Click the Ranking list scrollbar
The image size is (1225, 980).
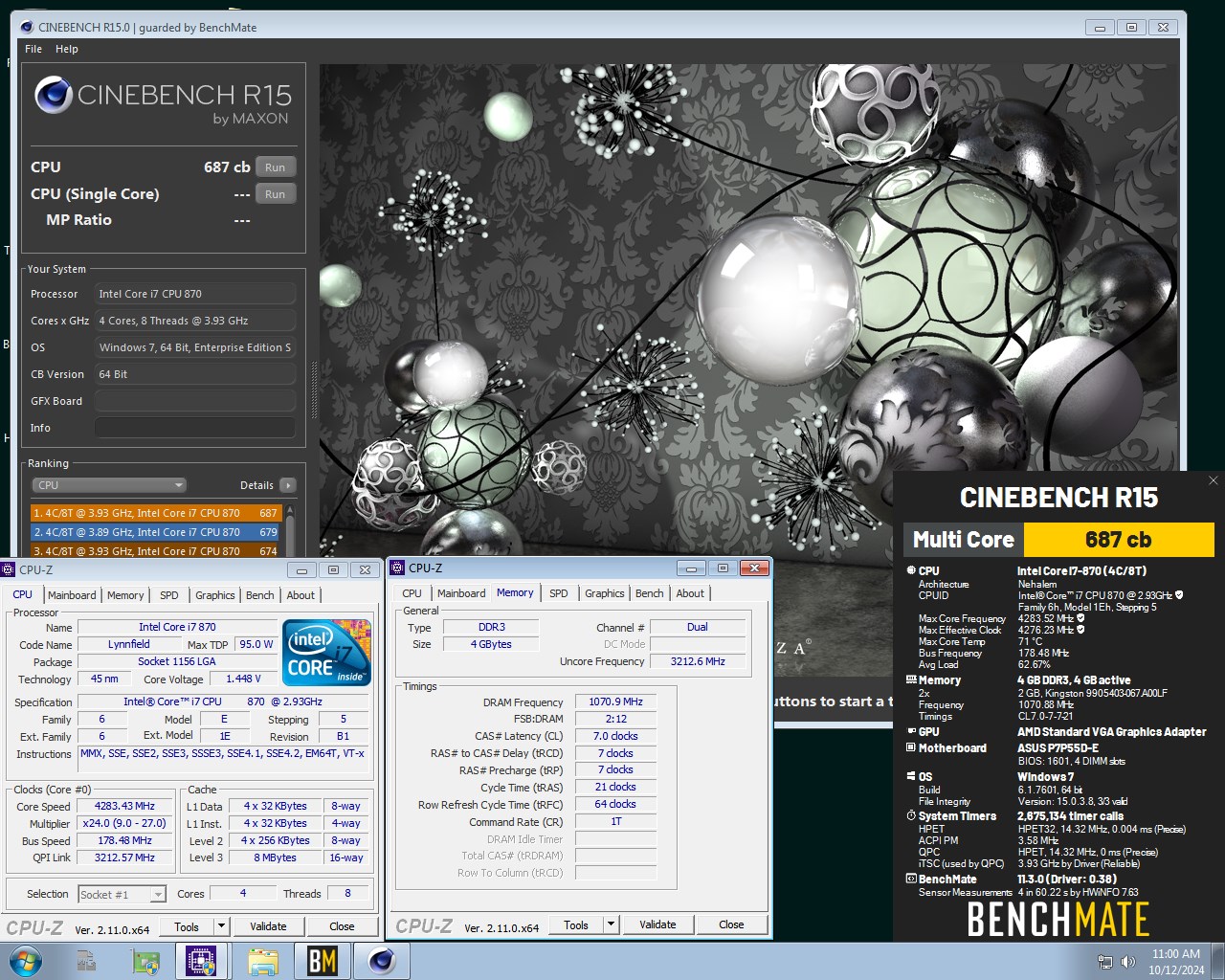click(290, 530)
